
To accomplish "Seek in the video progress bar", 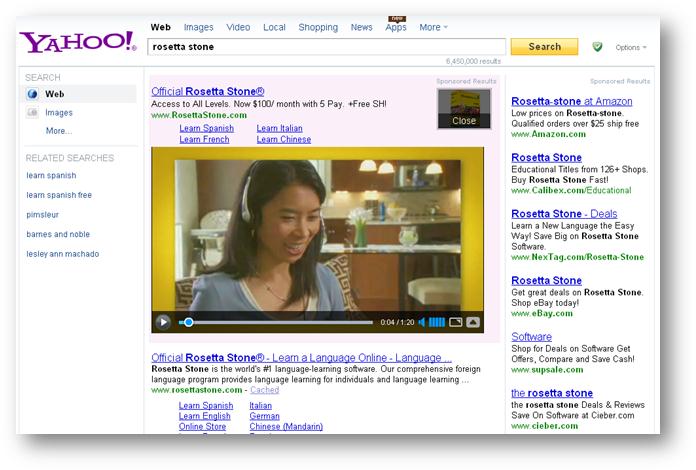I will (x=276, y=322).
